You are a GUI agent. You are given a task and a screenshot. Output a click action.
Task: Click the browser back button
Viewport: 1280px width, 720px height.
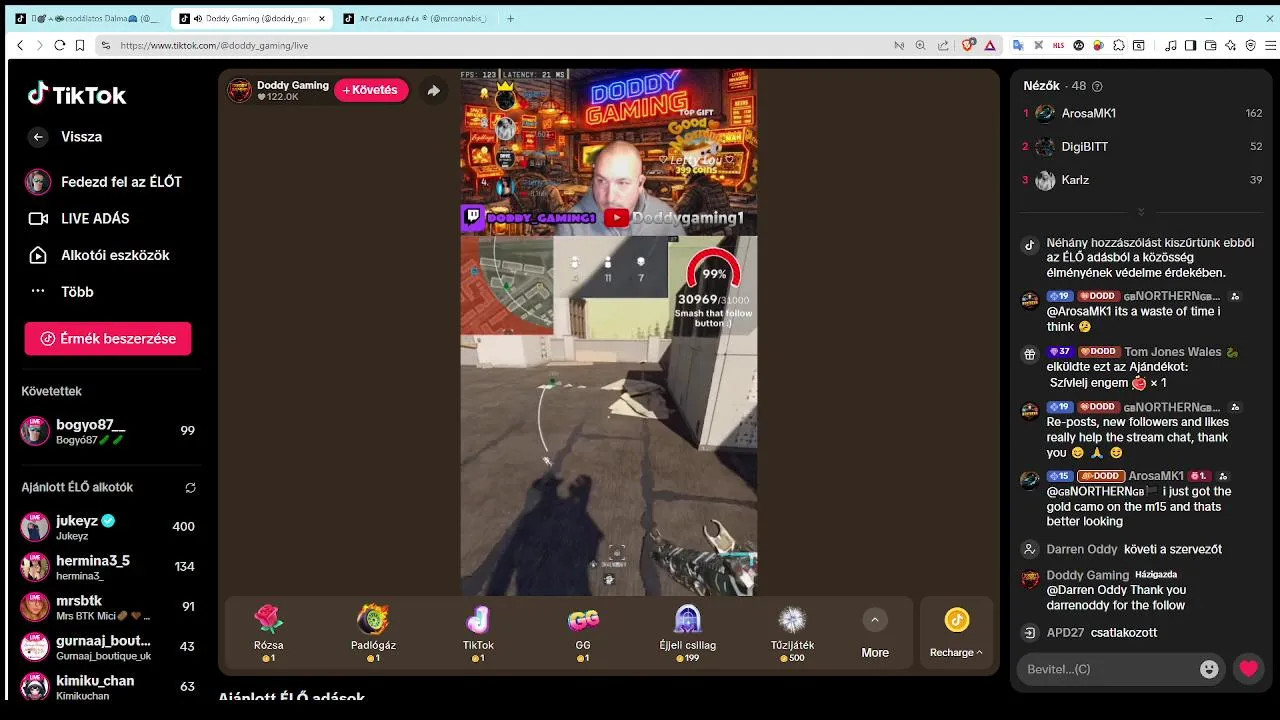[20, 45]
